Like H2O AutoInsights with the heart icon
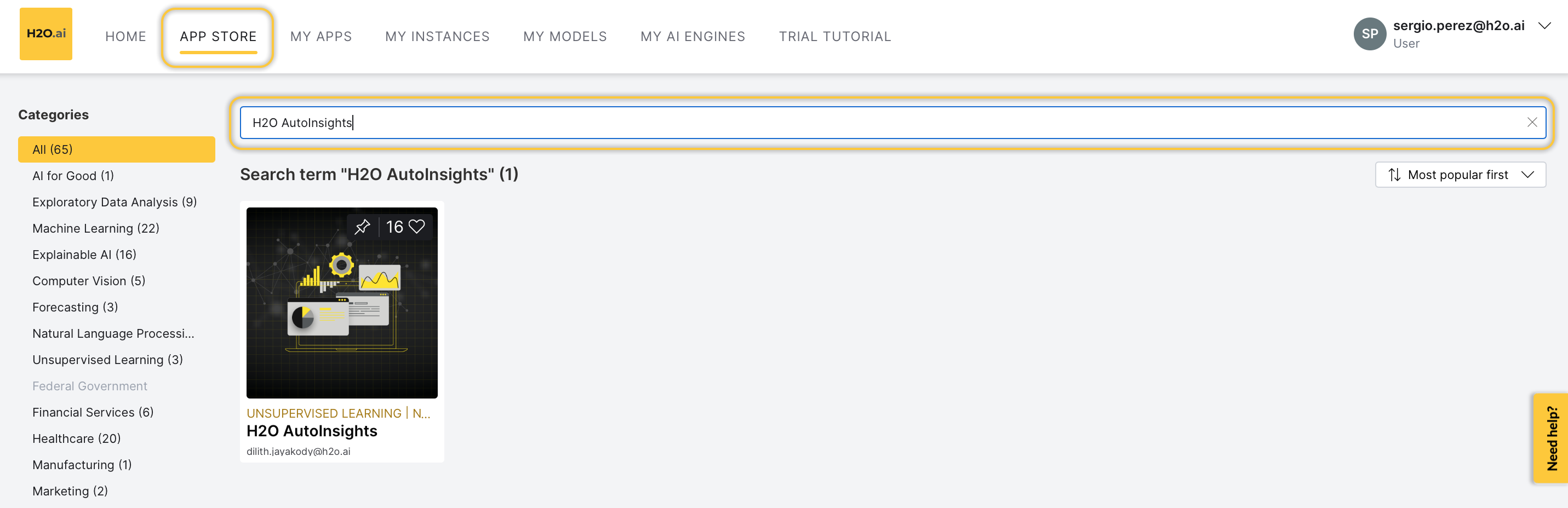1568x508 pixels. [x=417, y=227]
